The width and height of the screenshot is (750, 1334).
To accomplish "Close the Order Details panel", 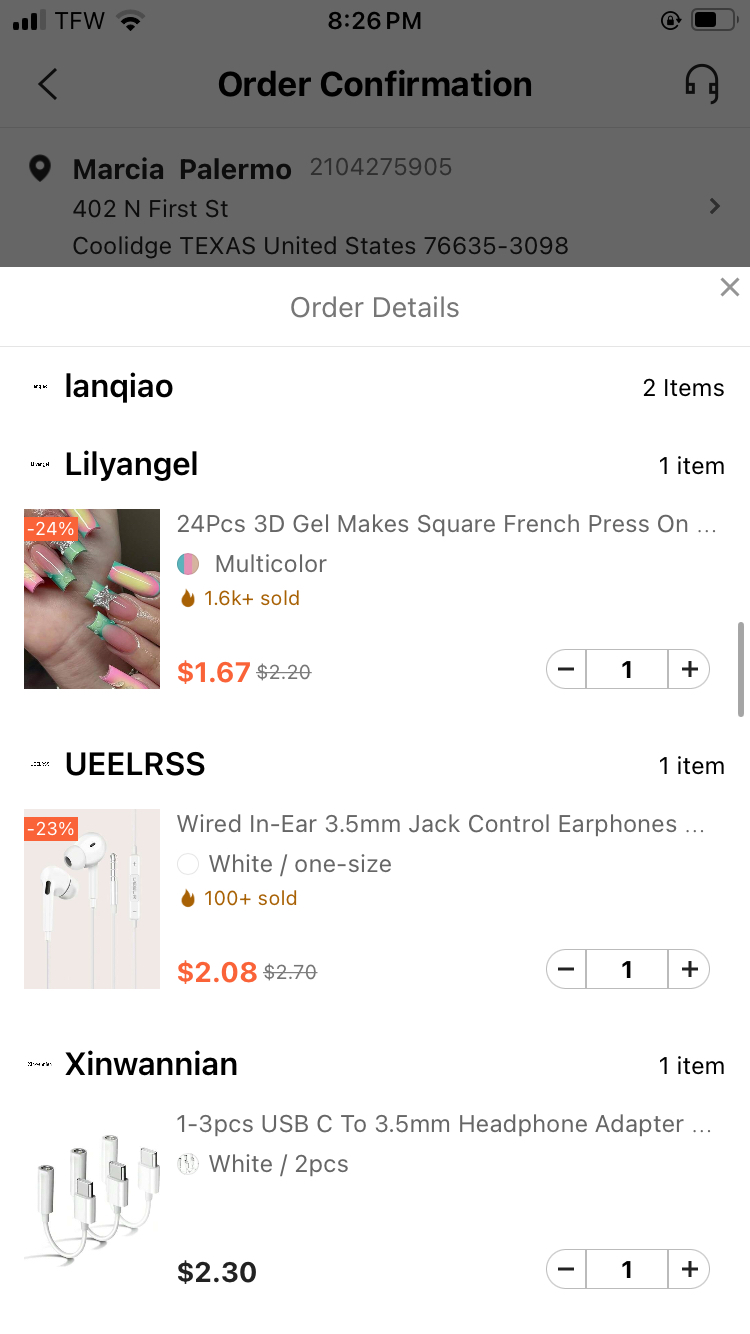I will (x=729, y=287).
